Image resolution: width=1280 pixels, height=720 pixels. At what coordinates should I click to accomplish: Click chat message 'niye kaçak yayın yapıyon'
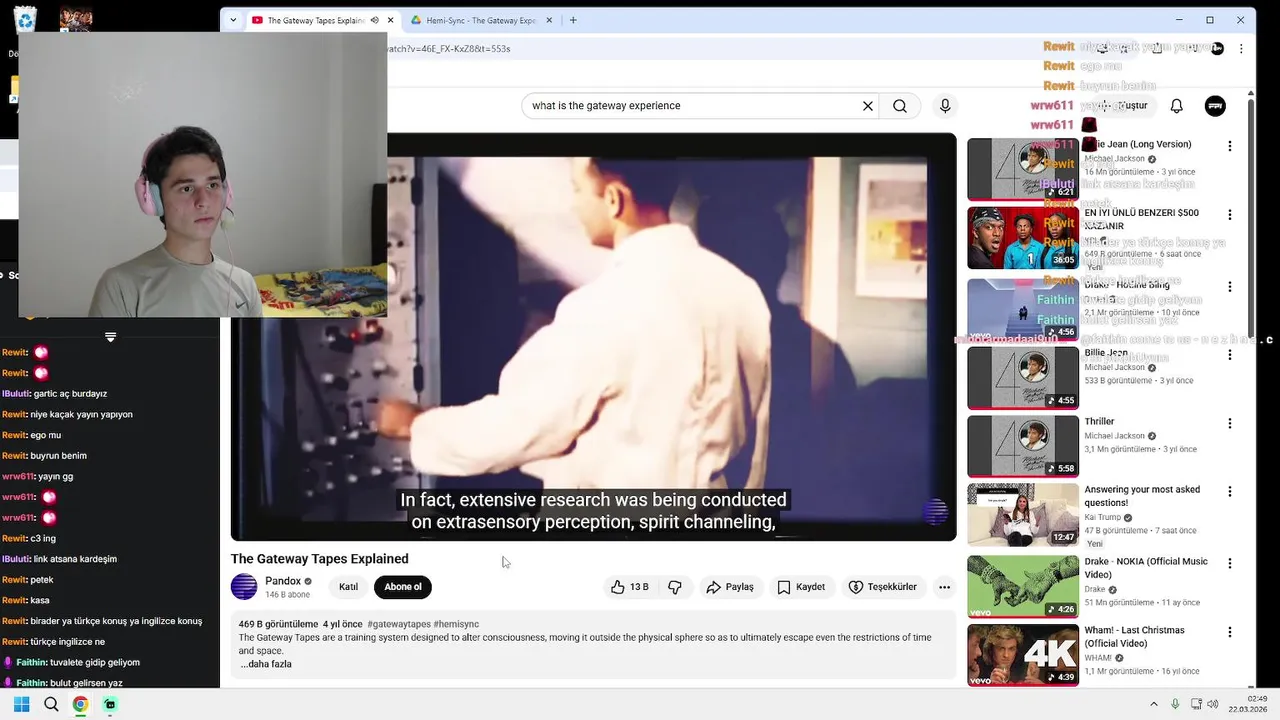click(x=82, y=414)
